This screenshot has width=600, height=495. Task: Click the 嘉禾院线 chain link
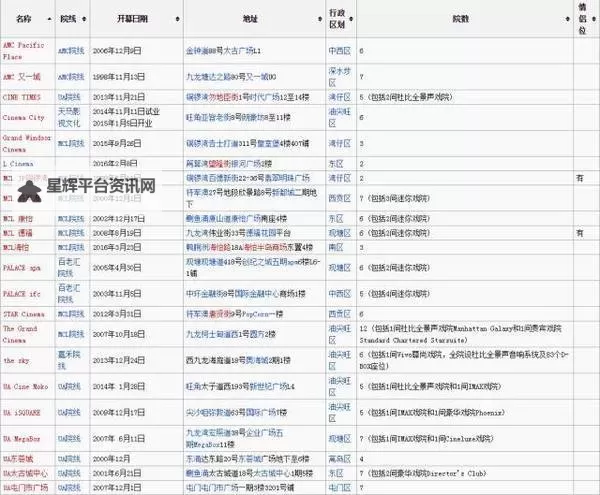[69, 360]
